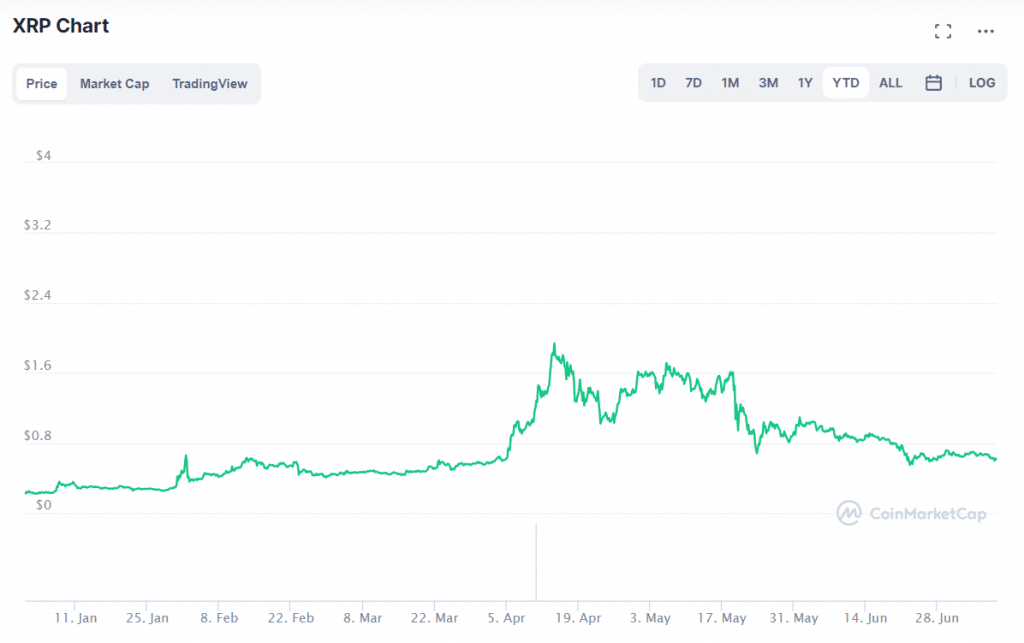The height and width of the screenshot is (643, 1024).
Task: Toggle LOG scale on the chart
Action: pos(982,83)
